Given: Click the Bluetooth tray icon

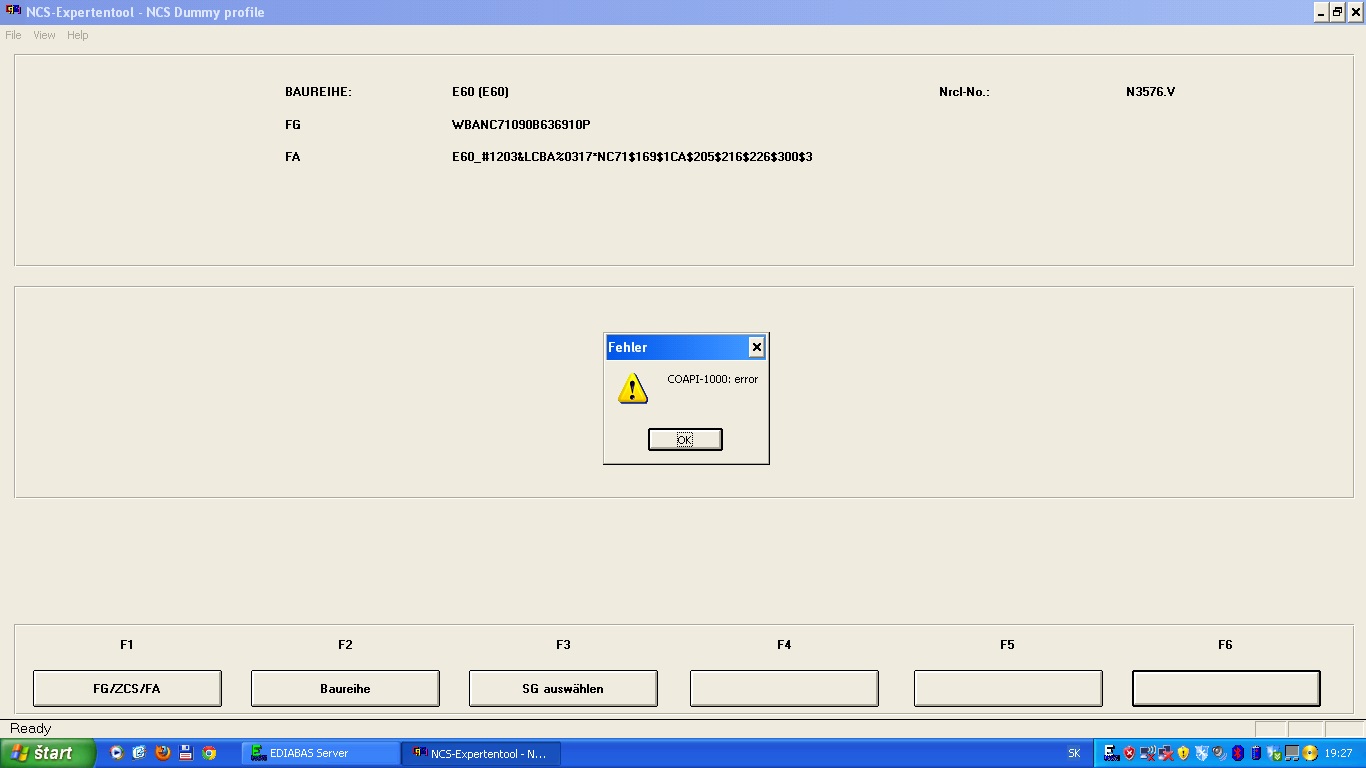Looking at the screenshot, I should (x=1237, y=753).
